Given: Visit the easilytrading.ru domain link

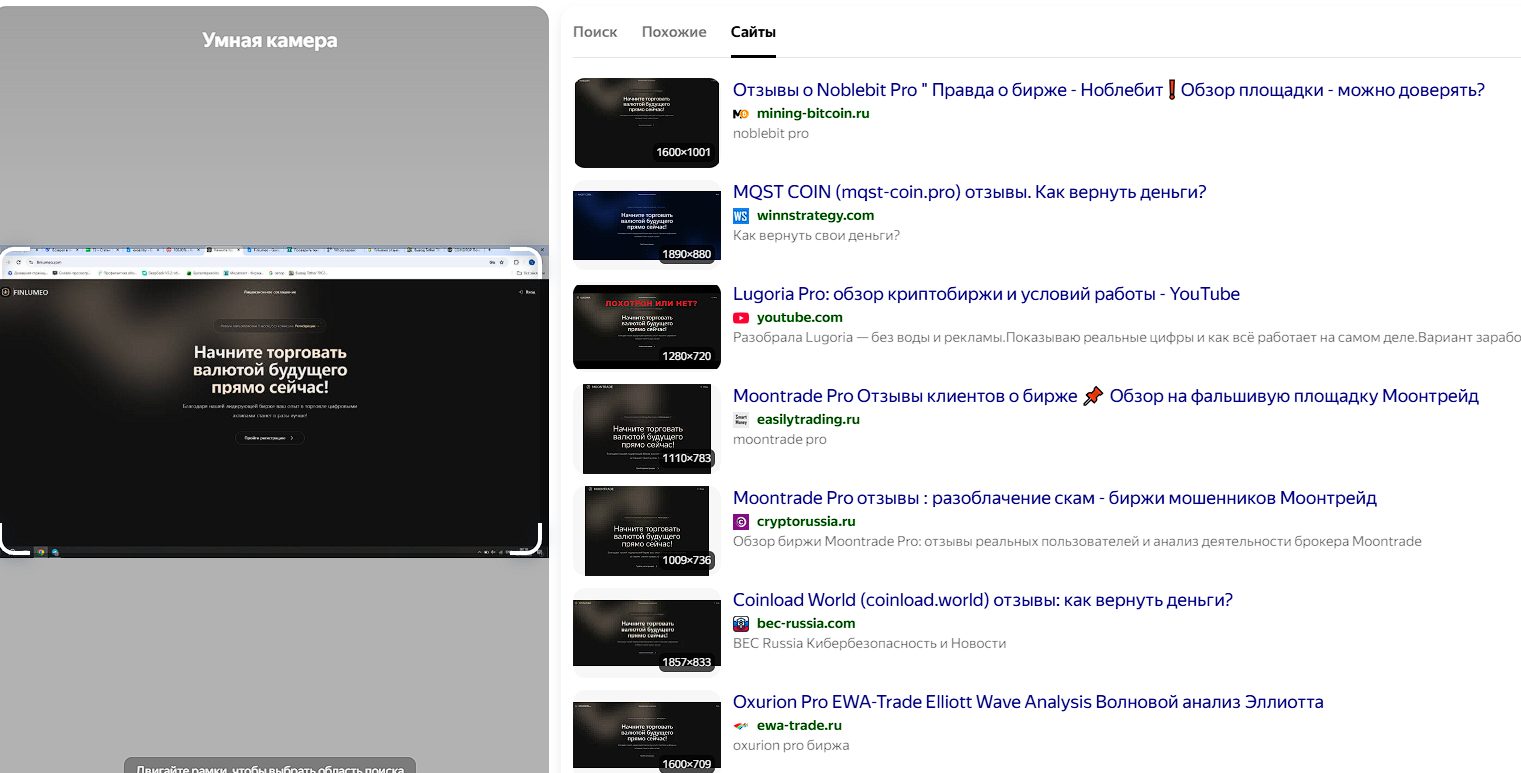Looking at the screenshot, I should click(x=808, y=420).
